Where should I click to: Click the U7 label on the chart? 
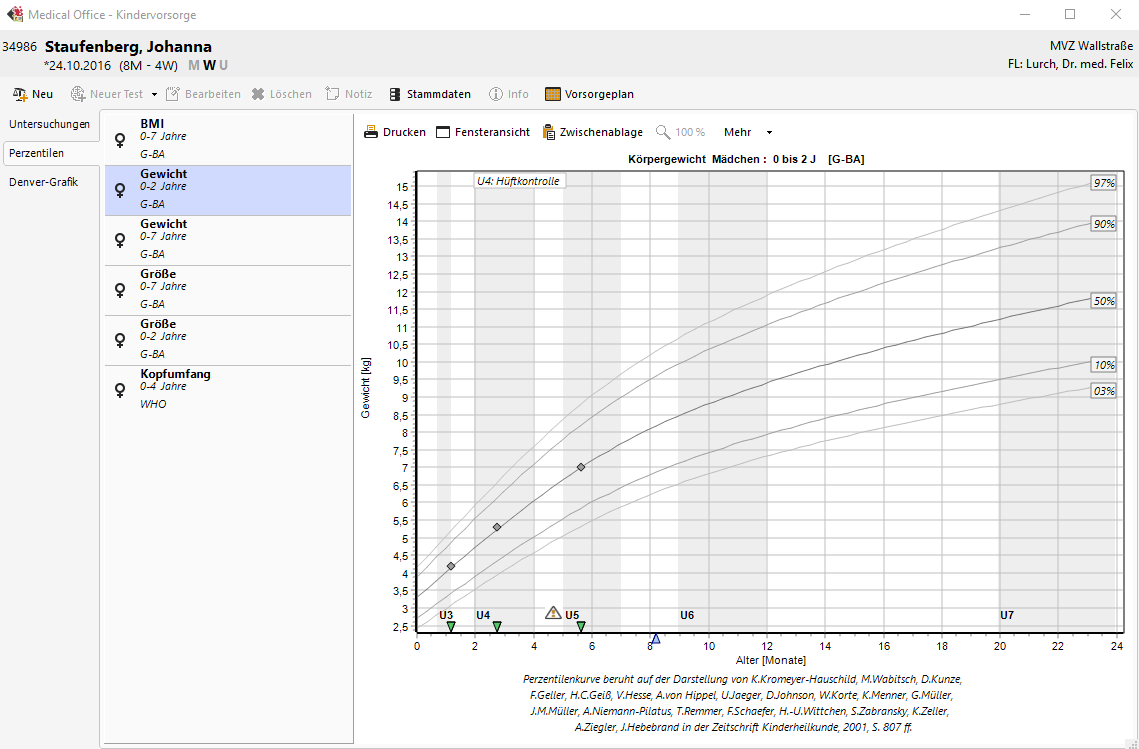click(1007, 615)
